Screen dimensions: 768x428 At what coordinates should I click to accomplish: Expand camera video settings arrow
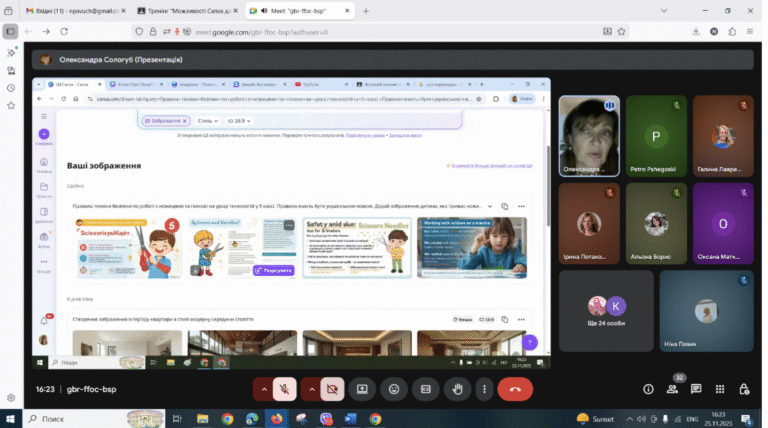point(312,389)
